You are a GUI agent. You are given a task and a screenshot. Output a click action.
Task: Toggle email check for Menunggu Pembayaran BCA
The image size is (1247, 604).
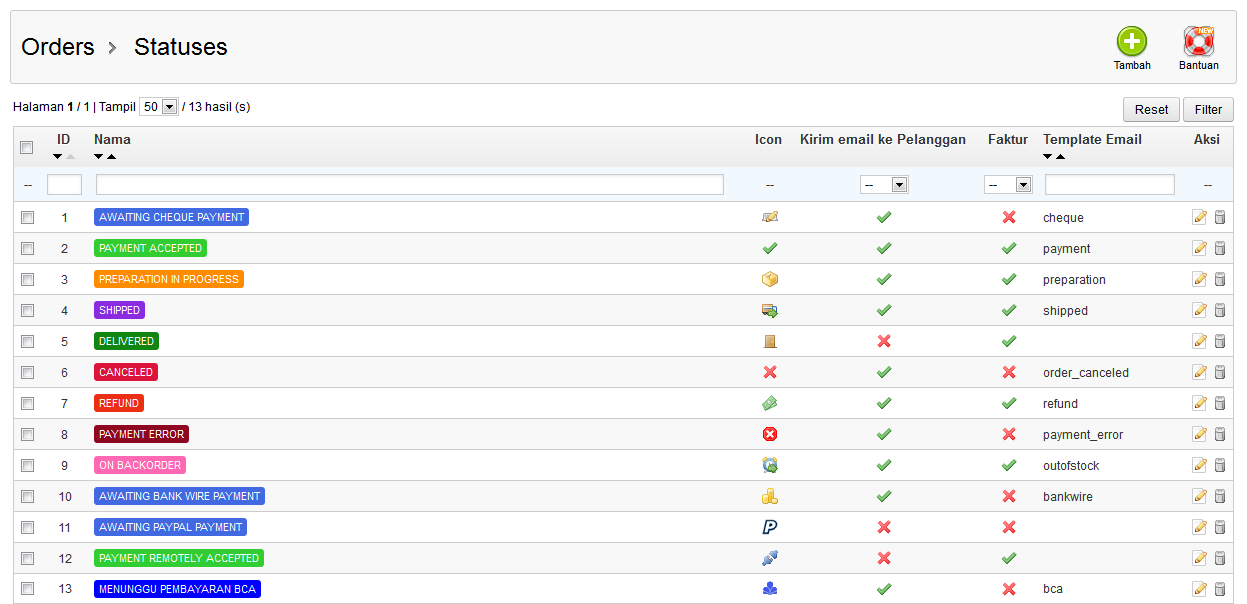pyautogui.click(x=884, y=589)
